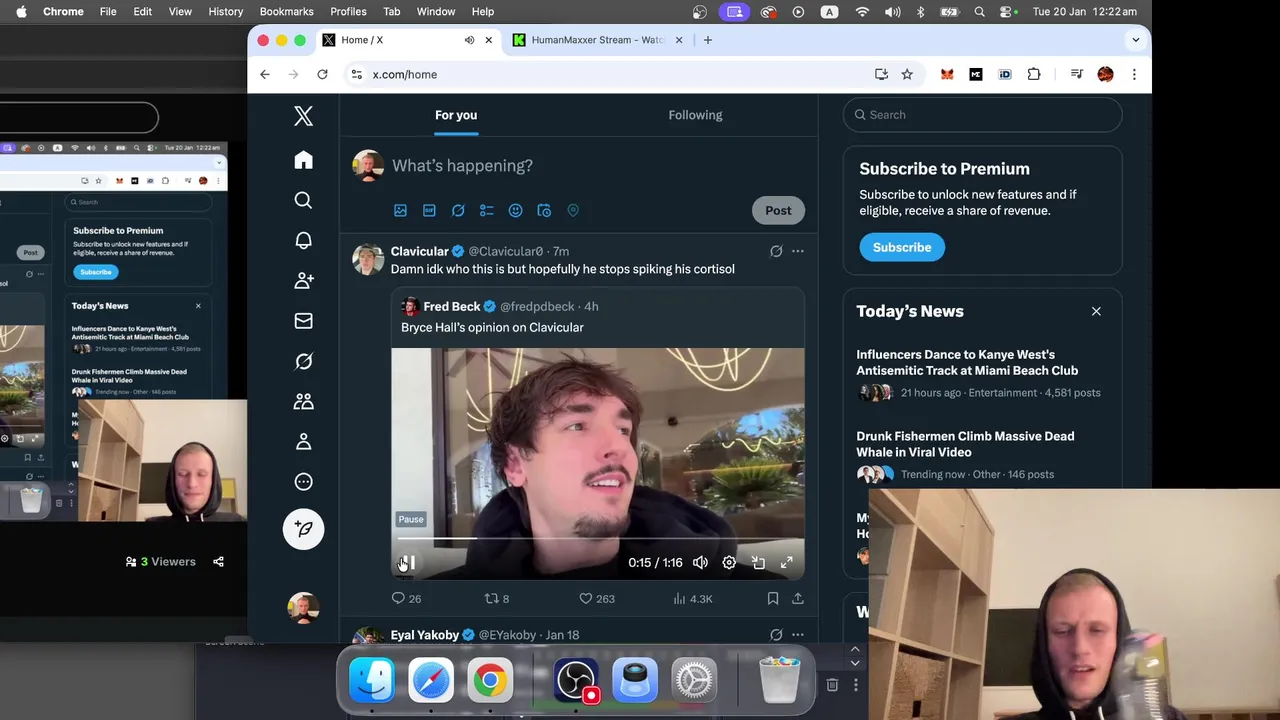Screen dimensions: 1280x720
Task: Enter video fullscreen mode
Action: pyautogui.click(x=787, y=562)
